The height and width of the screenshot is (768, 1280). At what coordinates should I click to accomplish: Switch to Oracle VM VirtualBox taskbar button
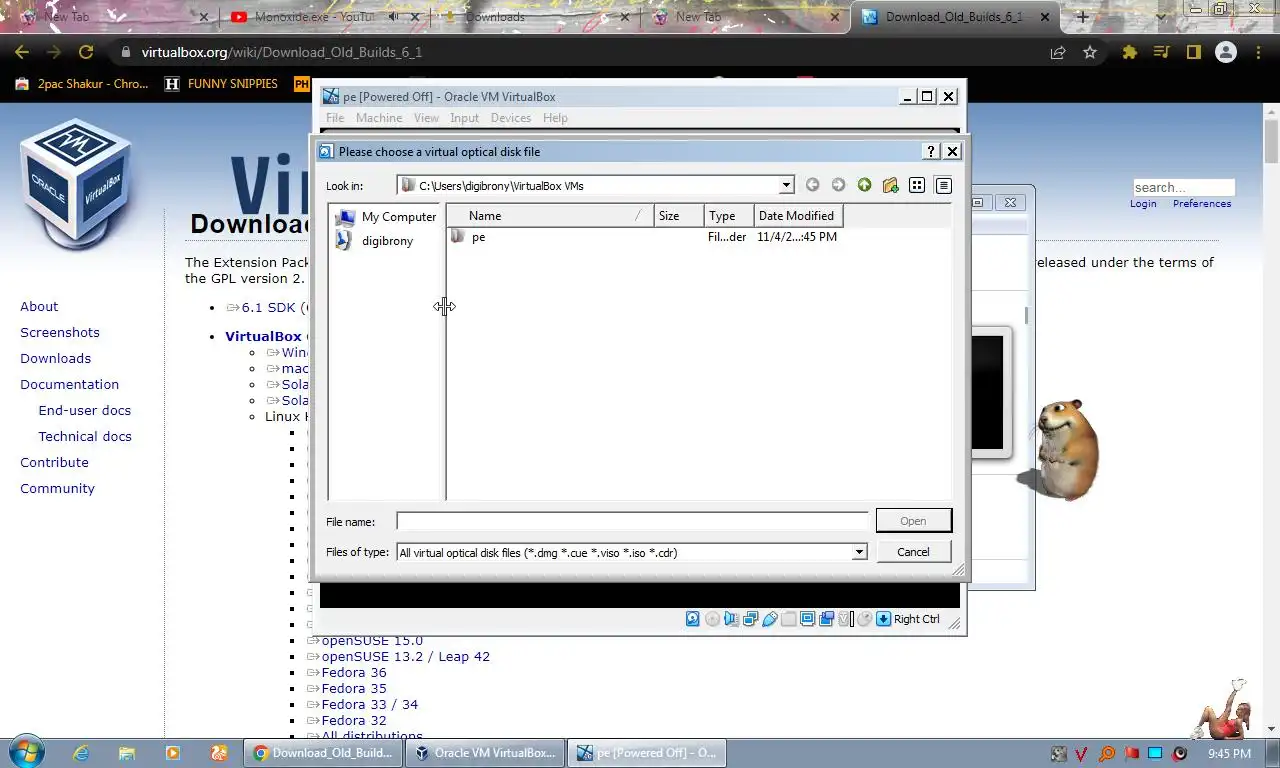point(485,753)
